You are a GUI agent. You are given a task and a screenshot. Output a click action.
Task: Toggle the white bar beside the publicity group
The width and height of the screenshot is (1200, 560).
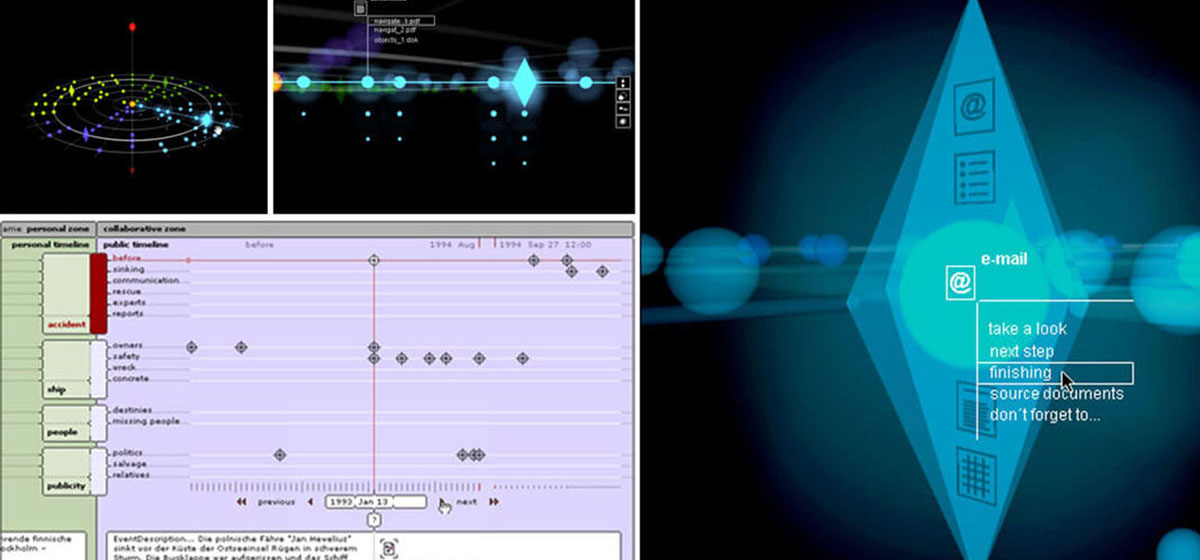pos(98,470)
